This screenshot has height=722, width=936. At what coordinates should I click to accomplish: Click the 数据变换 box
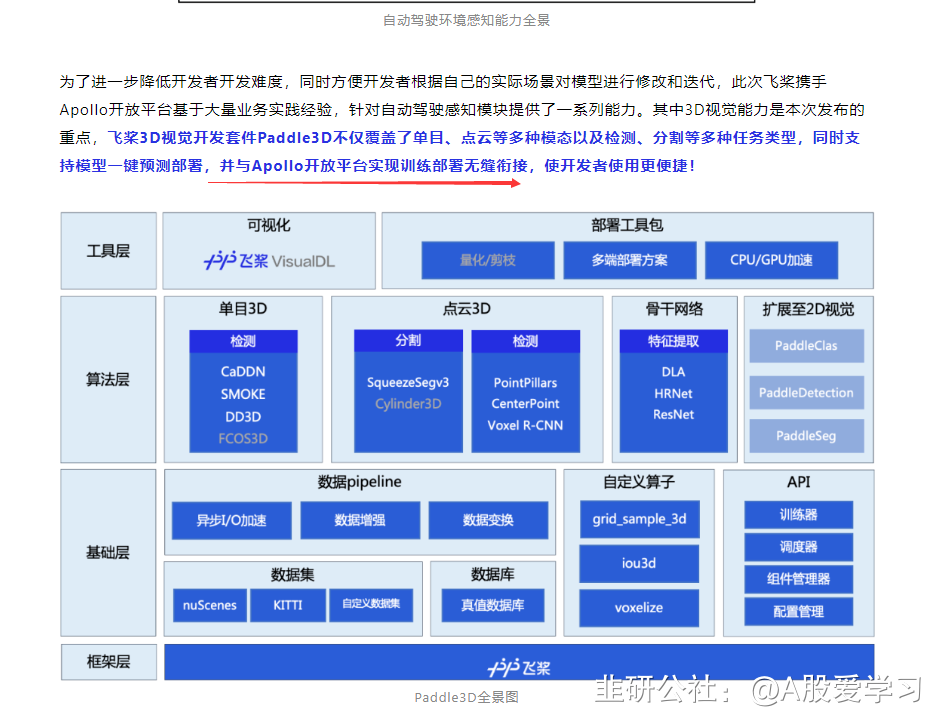(488, 520)
